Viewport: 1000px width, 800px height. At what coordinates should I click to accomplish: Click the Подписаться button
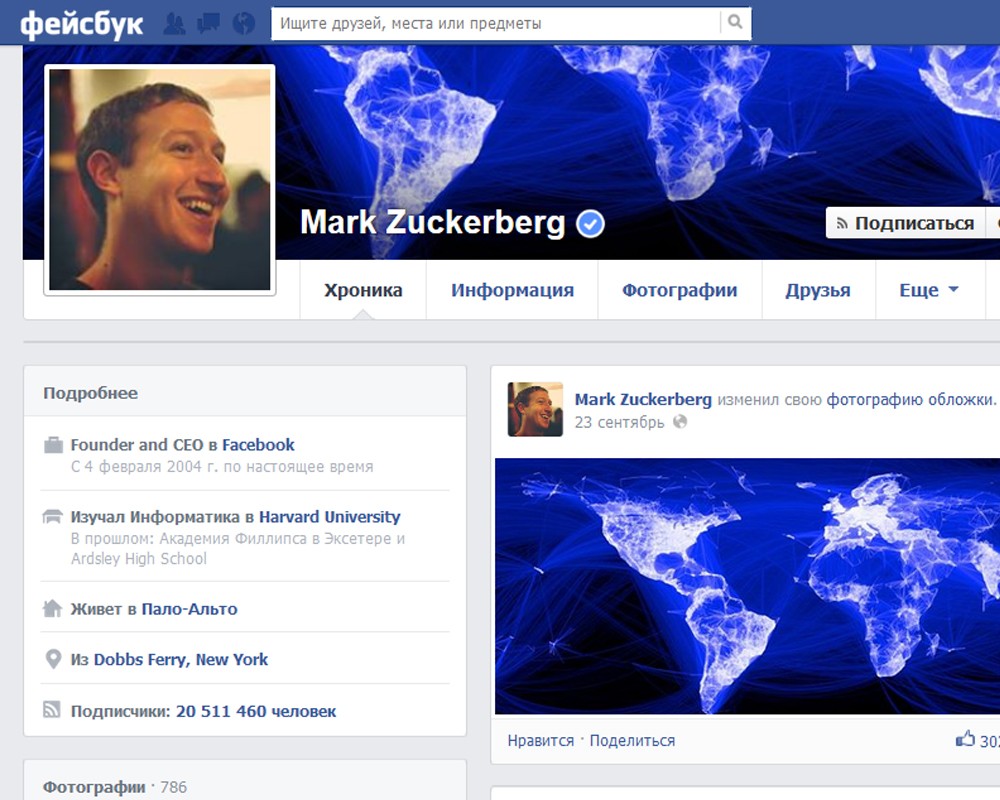[x=905, y=223]
